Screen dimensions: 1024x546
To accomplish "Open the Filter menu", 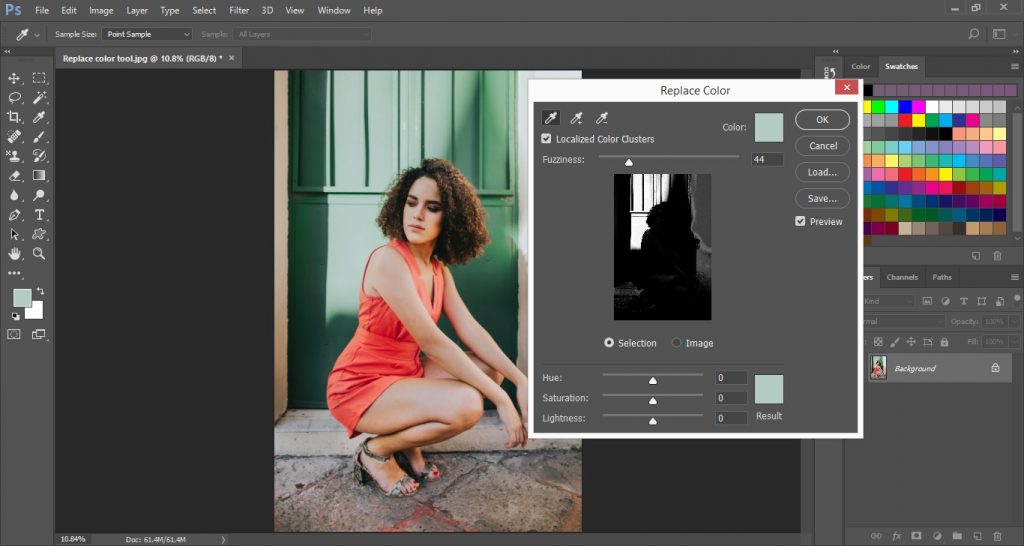I will click(239, 10).
